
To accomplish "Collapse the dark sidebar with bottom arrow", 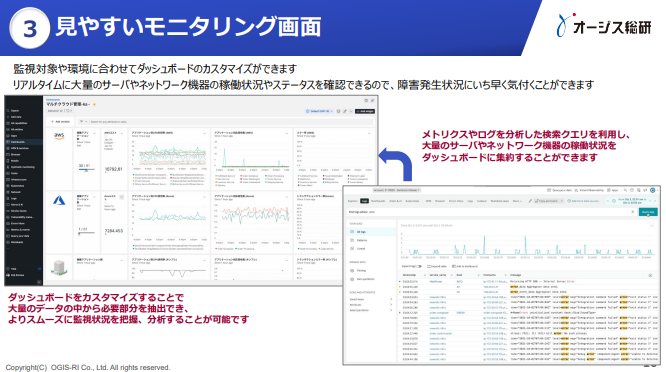I will (x=39, y=282).
